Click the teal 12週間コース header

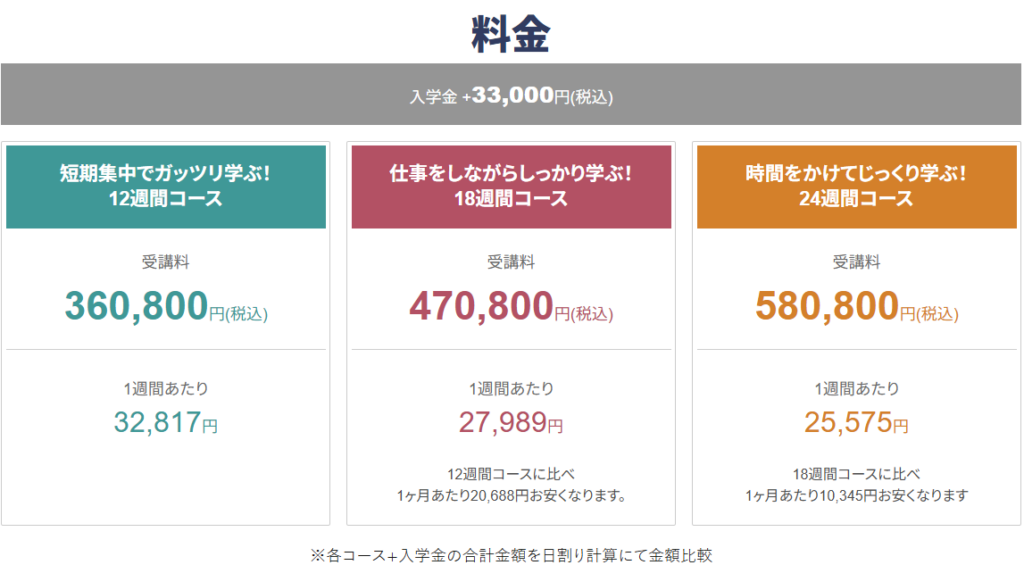click(x=166, y=187)
